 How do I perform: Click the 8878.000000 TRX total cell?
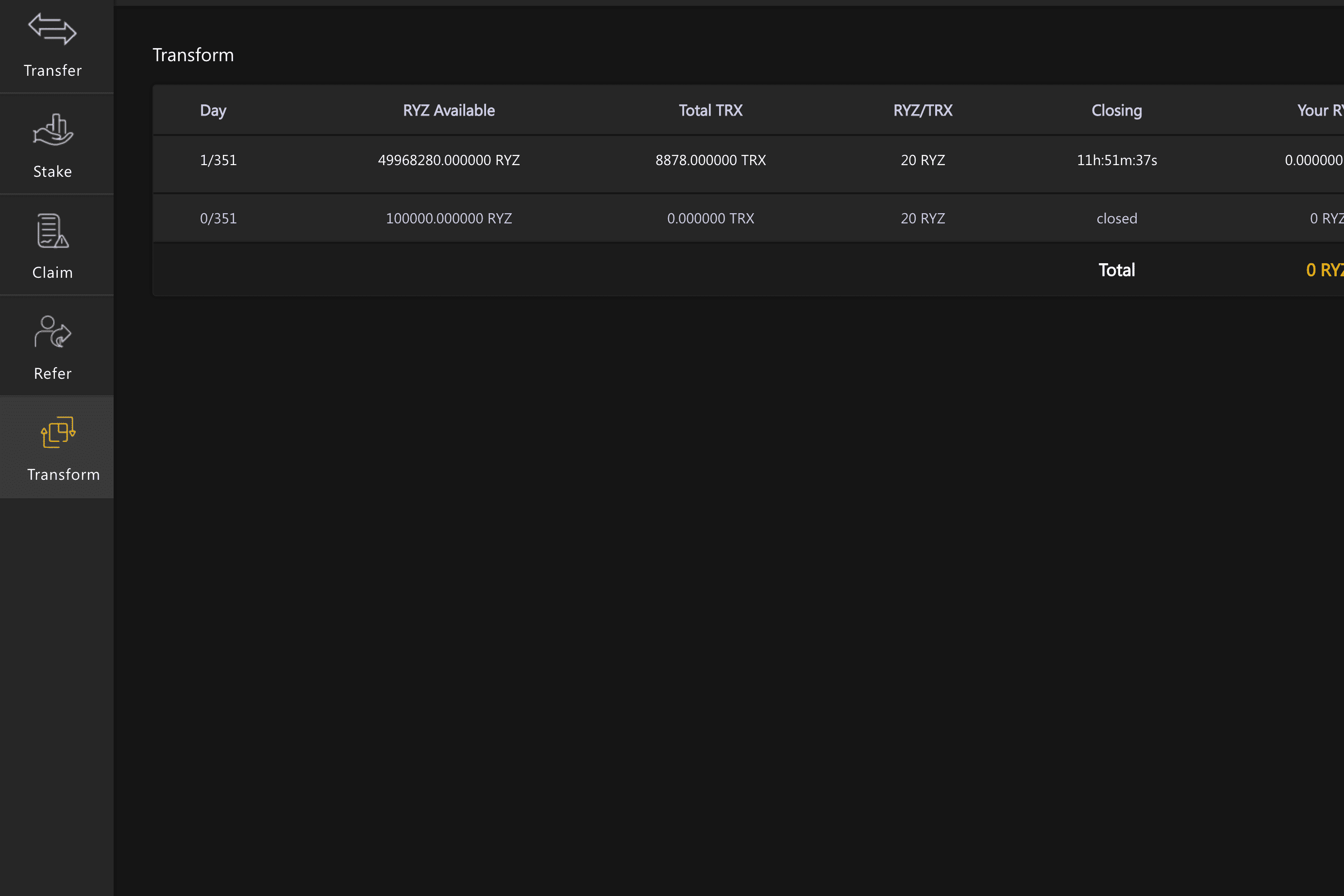pyautogui.click(x=710, y=161)
